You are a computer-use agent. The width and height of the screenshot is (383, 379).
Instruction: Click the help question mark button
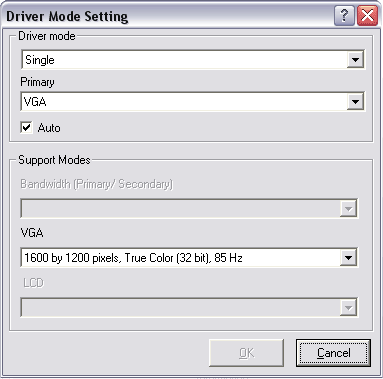[344, 15]
